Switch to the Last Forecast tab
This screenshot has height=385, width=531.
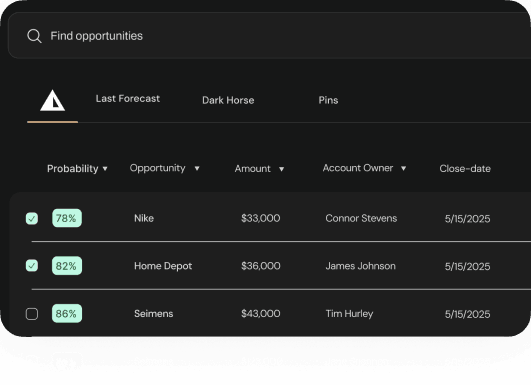[127, 99]
